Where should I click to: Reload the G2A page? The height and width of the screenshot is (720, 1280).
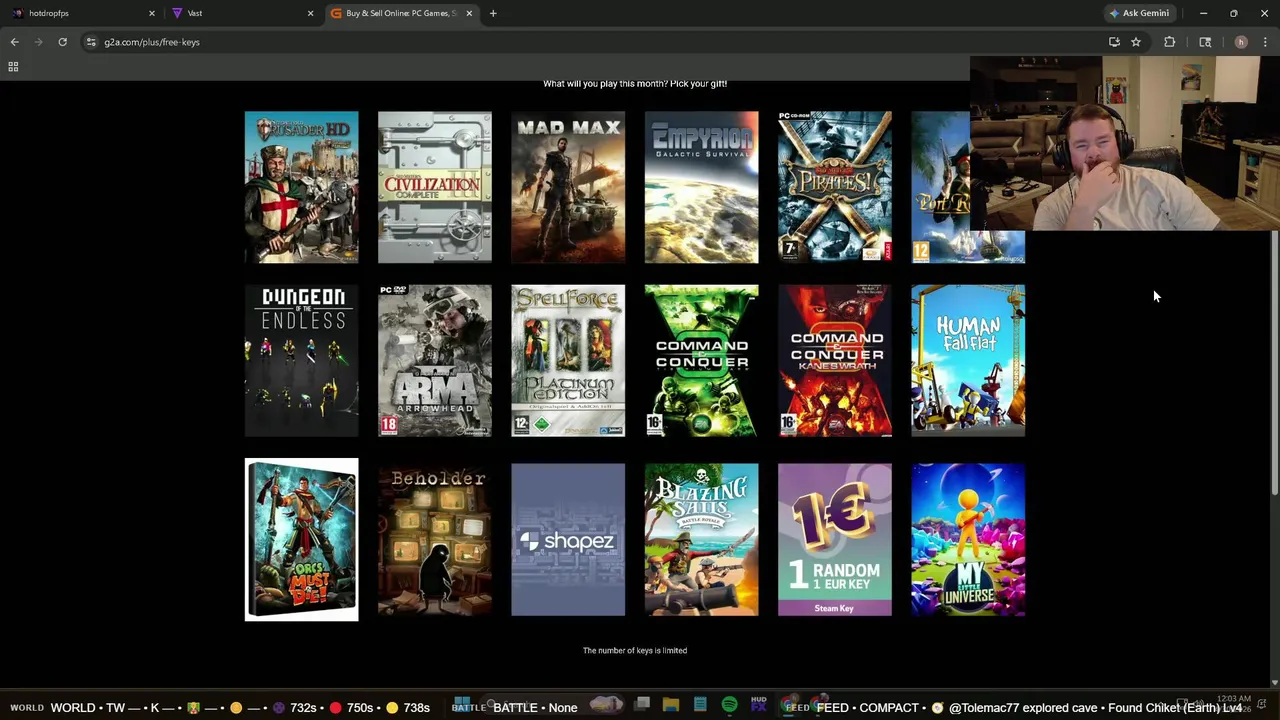click(62, 42)
